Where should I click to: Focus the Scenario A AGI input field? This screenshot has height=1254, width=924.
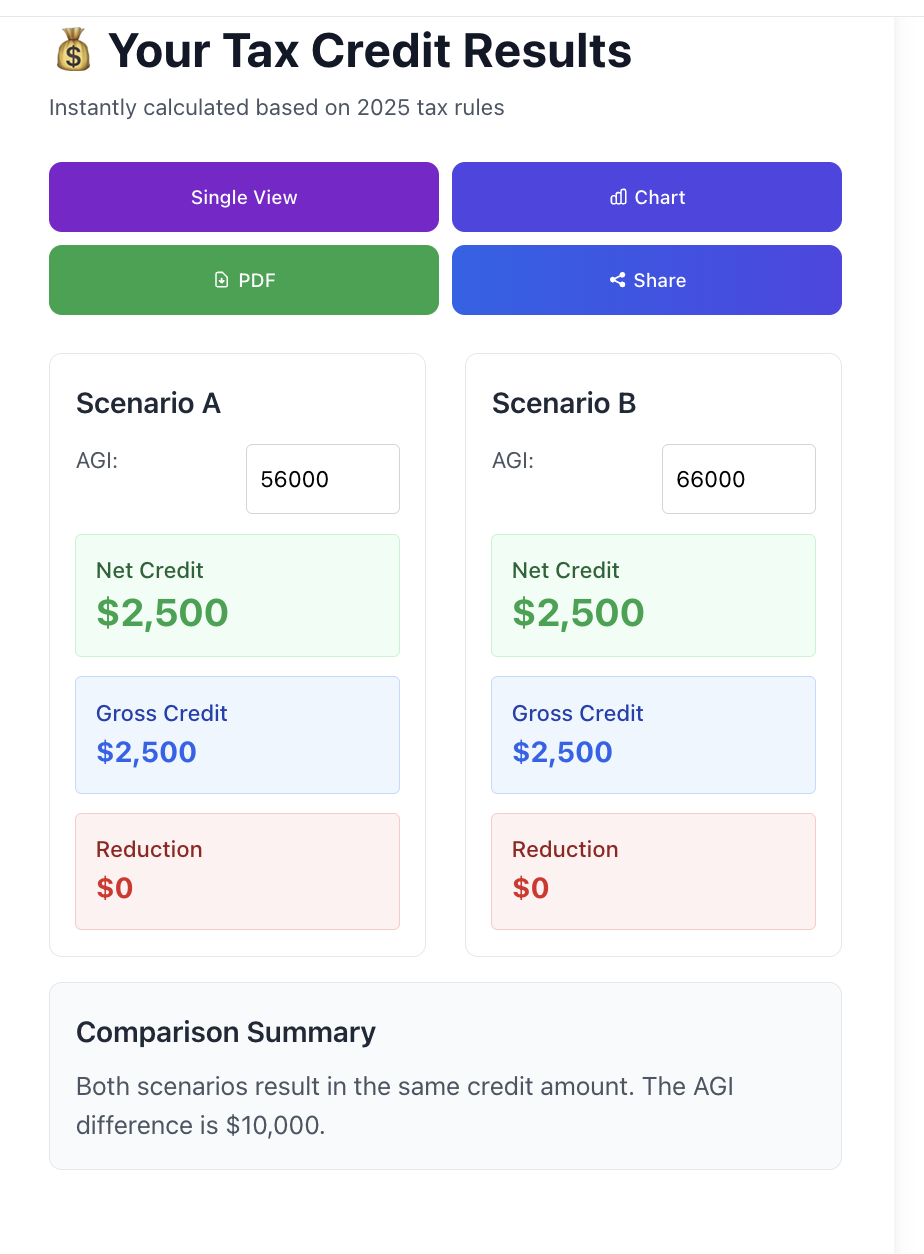coord(323,479)
